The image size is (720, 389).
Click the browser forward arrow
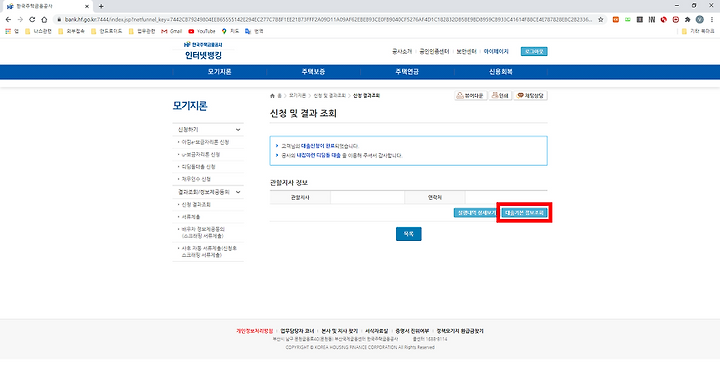pos(20,19)
